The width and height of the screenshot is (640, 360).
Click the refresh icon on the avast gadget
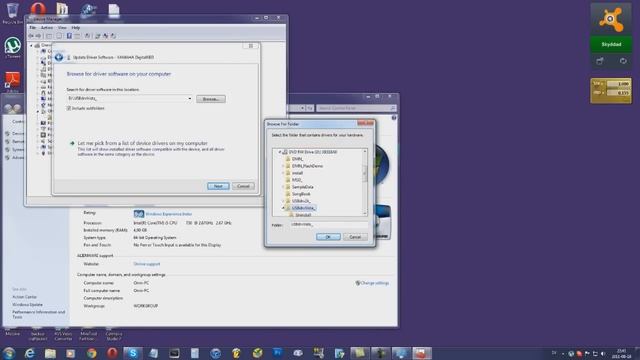[623, 61]
